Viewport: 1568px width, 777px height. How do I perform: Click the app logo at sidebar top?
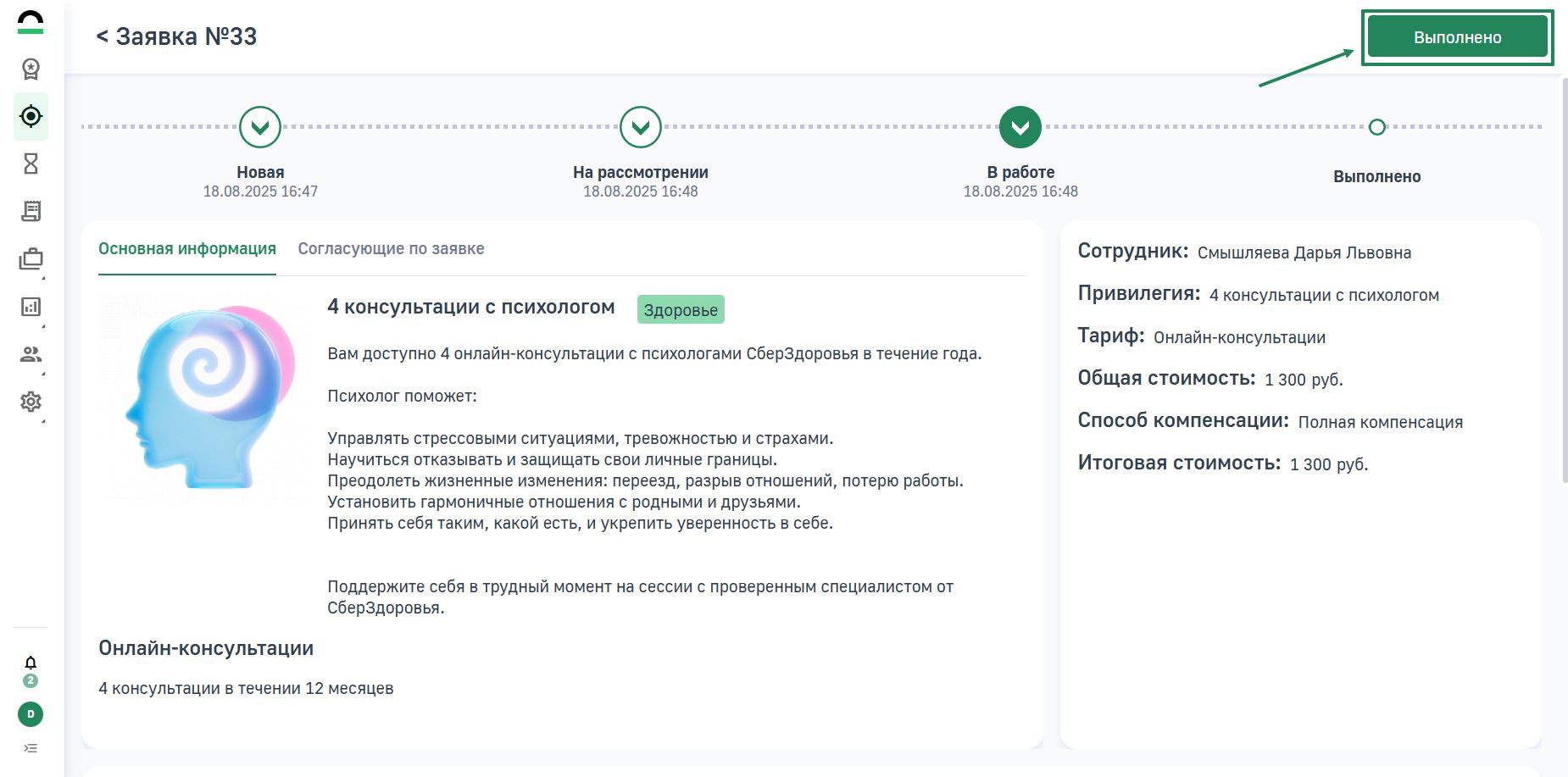click(31, 23)
